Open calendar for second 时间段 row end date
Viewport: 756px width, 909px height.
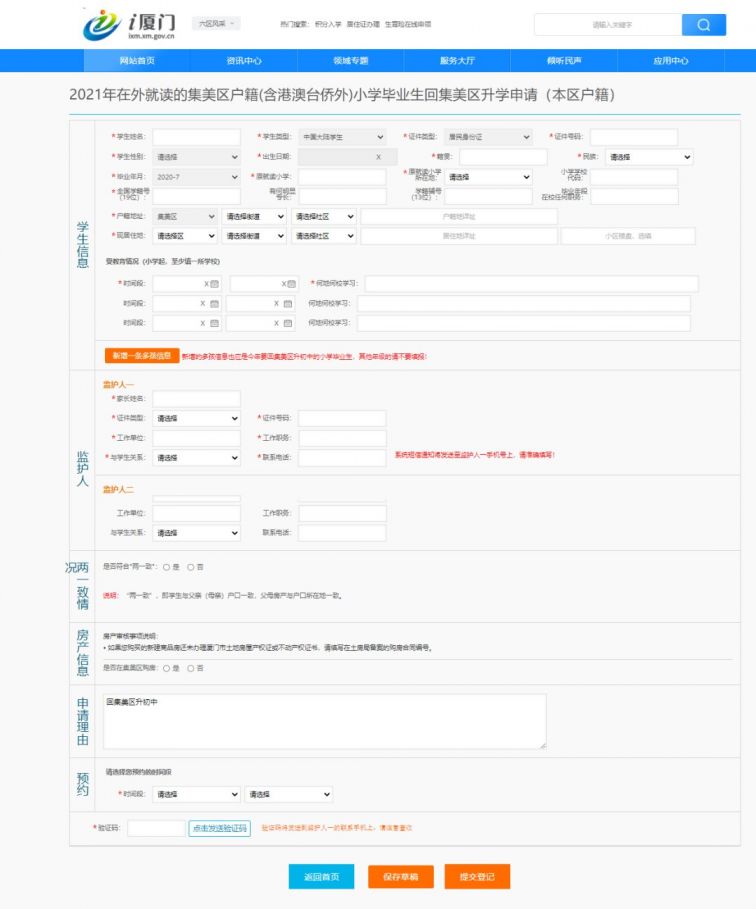(288, 304)
